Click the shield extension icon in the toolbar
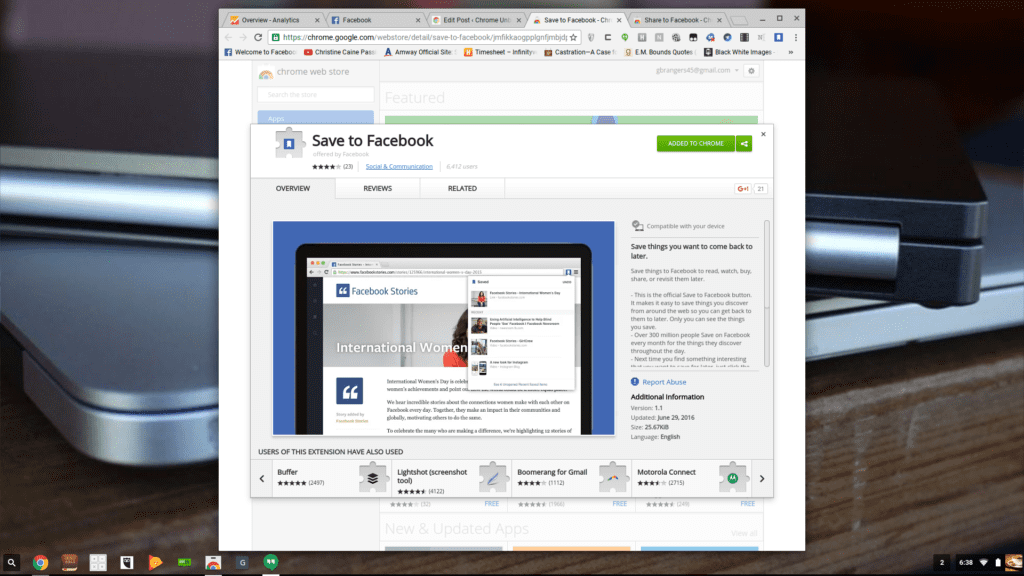Image resolution: width=1024 pixels, height=576 pixels. (589, 37)
